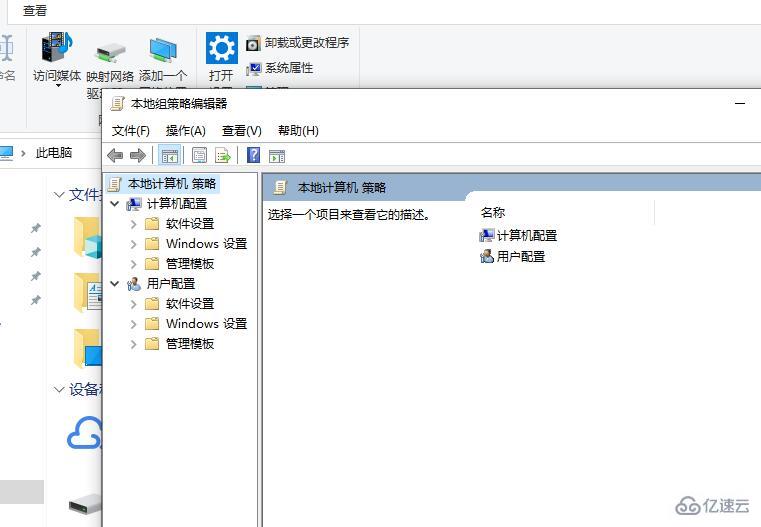
Task: Expand 软件设置 under 计算机配置
Action: [x=133, y=224]
